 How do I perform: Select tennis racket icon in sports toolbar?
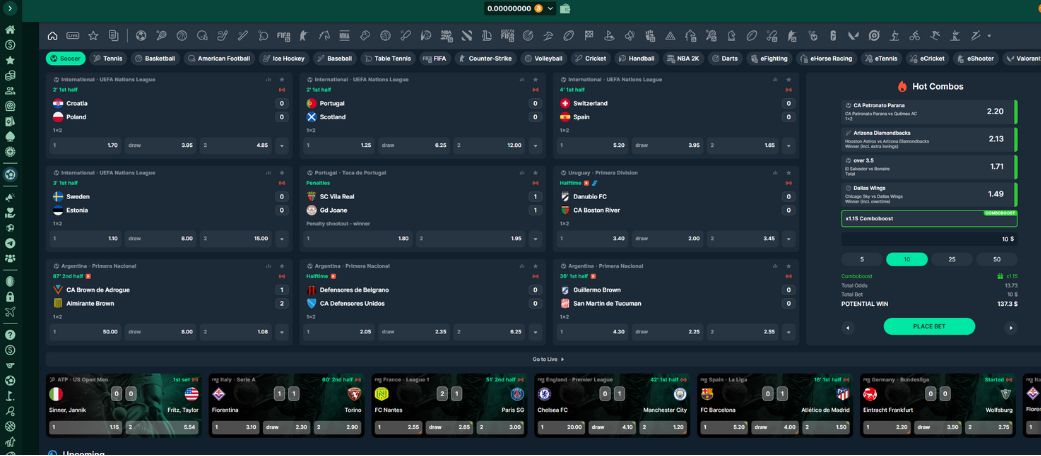click(x=161, y=36)
